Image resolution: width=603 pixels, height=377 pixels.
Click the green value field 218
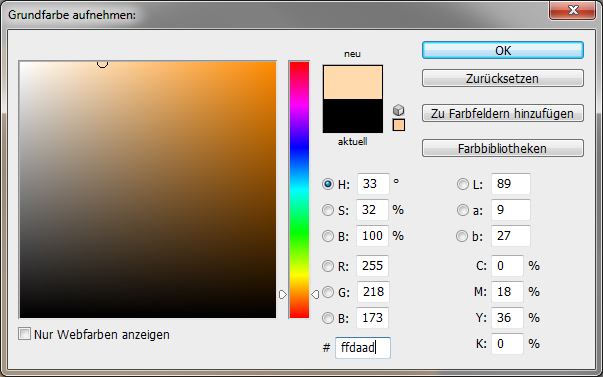pos(373,292)
